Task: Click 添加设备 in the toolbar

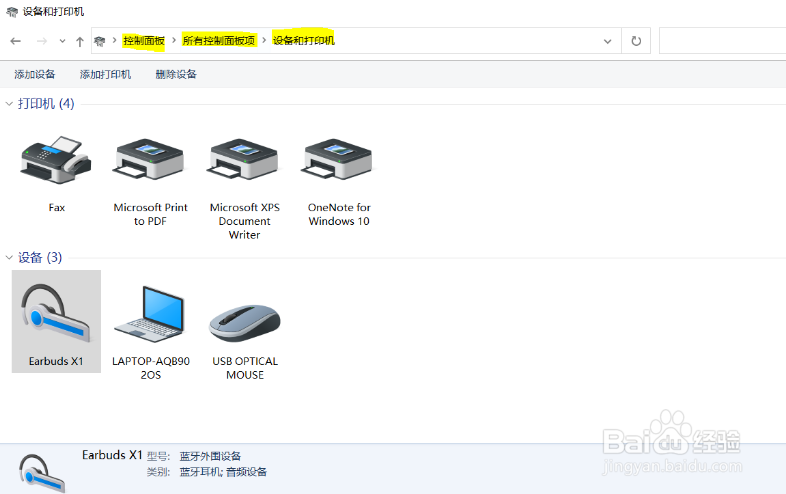Action: [35, 74]
